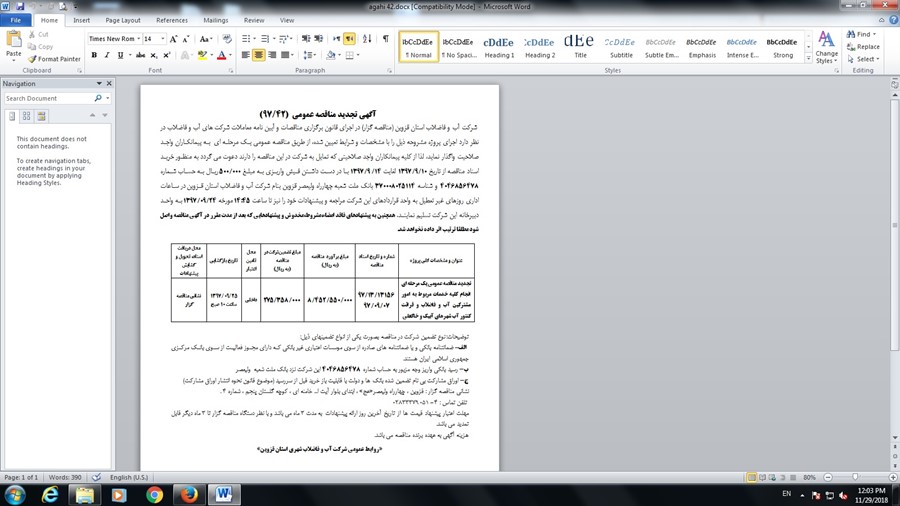Toggle Bold formatting on

click(93, 55)
